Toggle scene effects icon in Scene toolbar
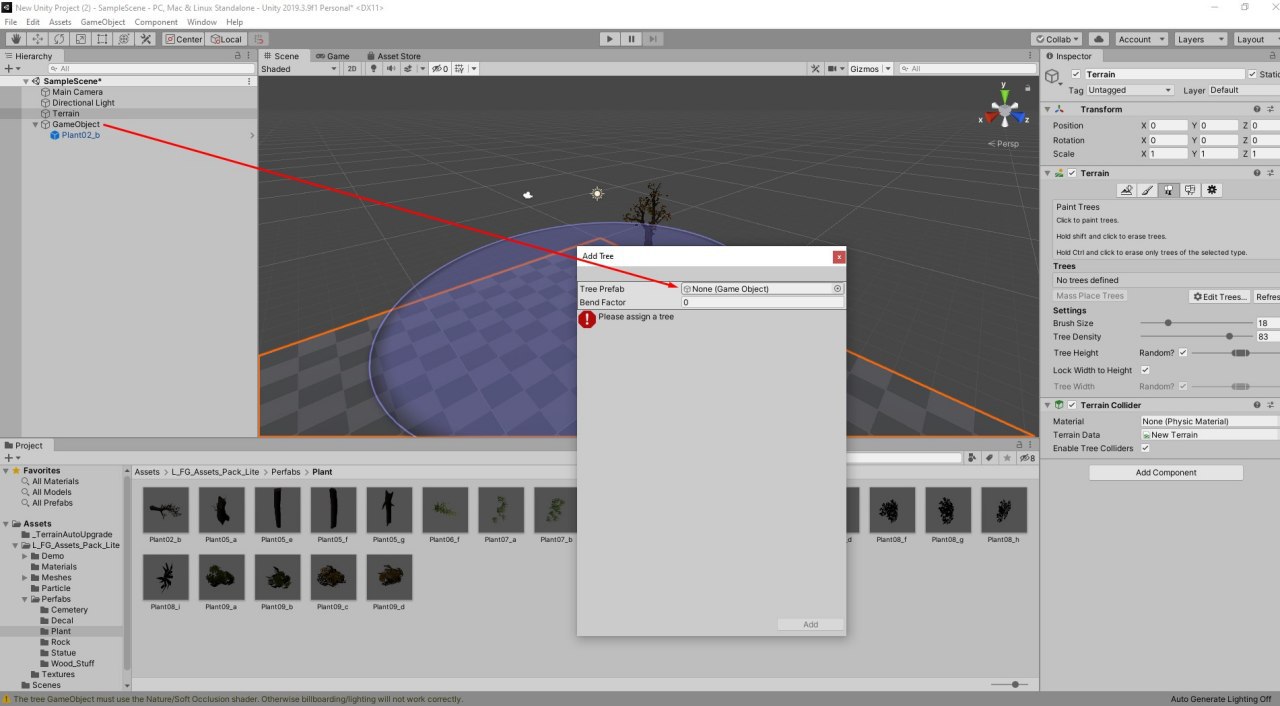Viewport: 1280px width, 706px height. (x=409, y=69)
